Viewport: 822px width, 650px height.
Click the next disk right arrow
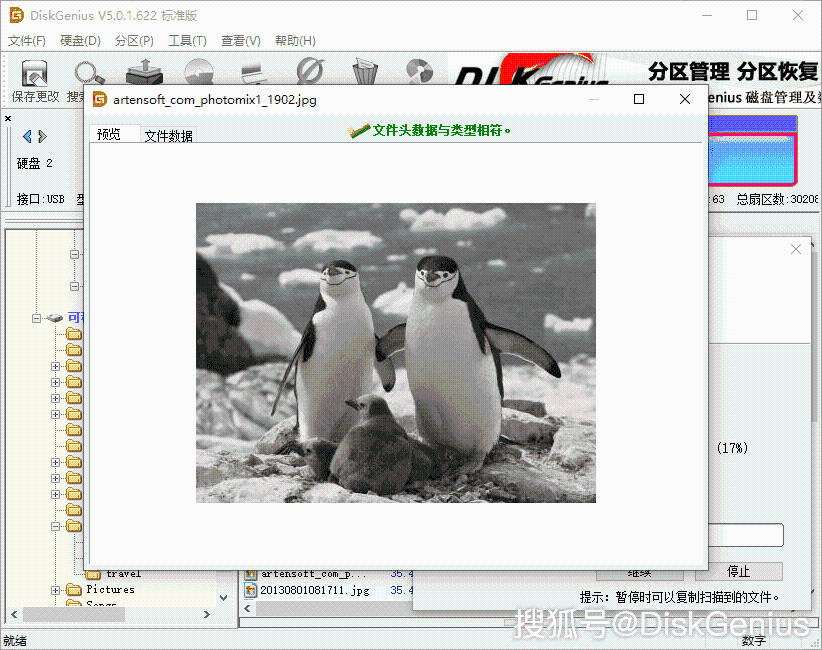43,137
